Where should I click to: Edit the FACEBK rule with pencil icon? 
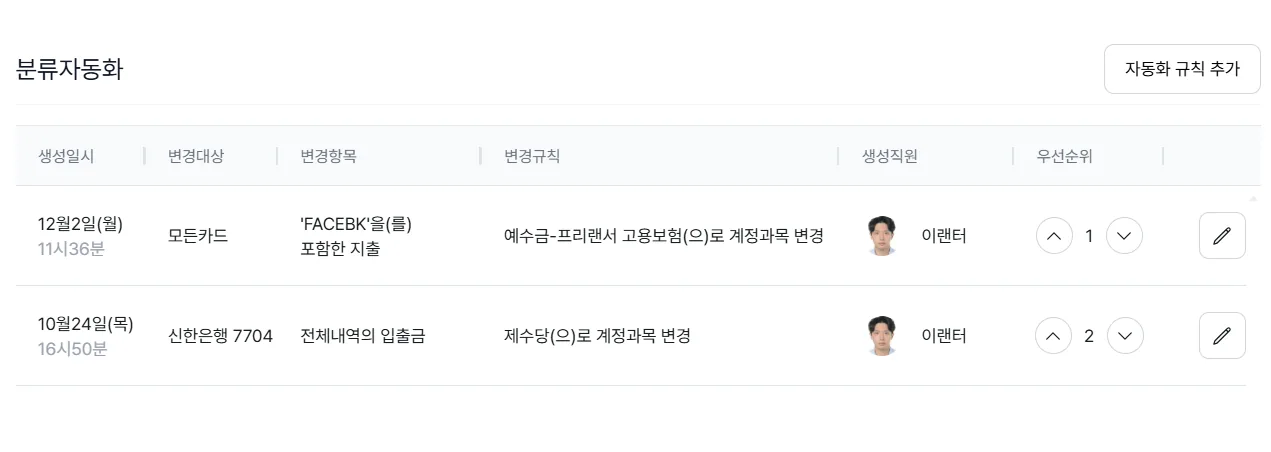(1222, 236)
